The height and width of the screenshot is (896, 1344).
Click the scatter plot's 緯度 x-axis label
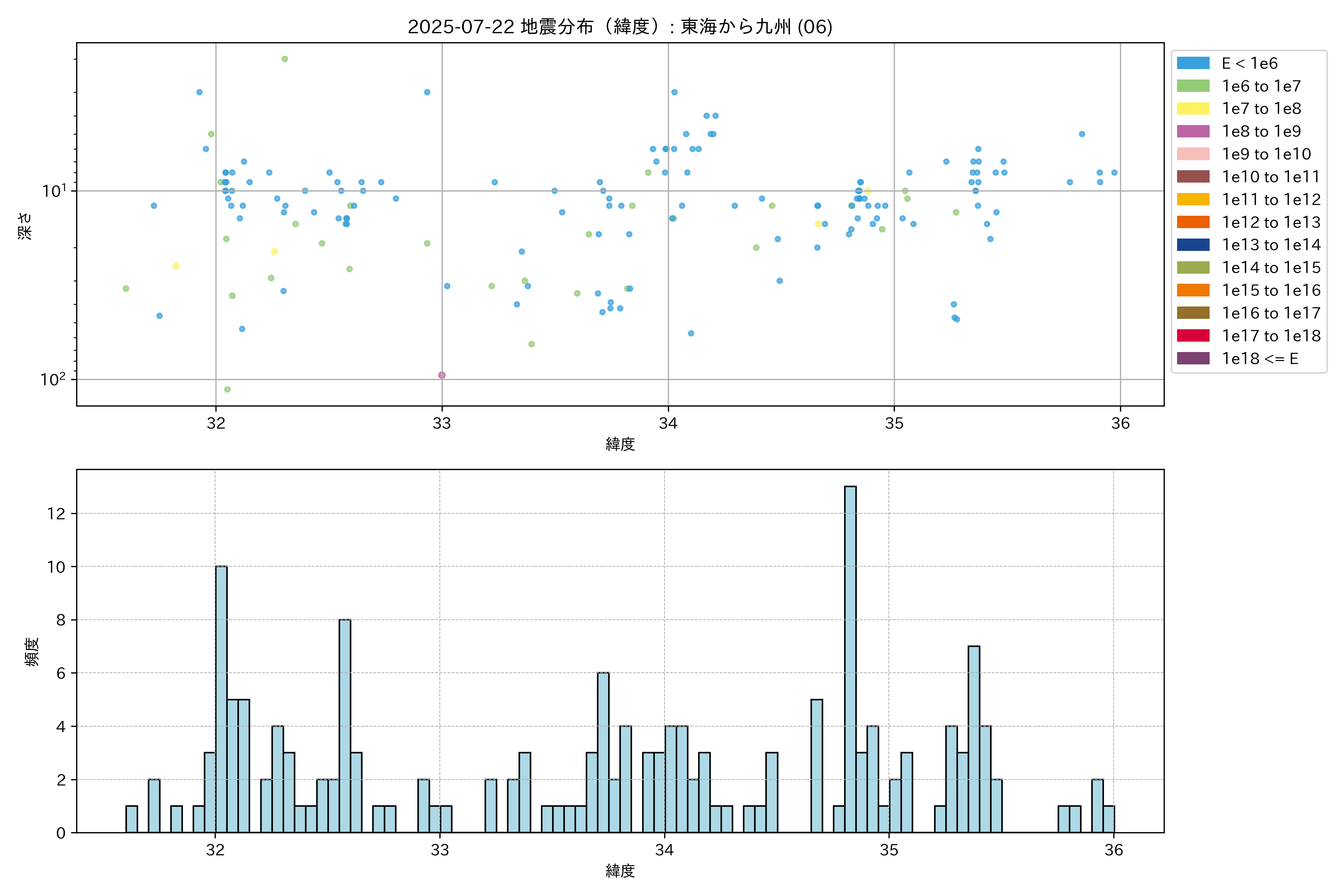(x=620, y=444)
